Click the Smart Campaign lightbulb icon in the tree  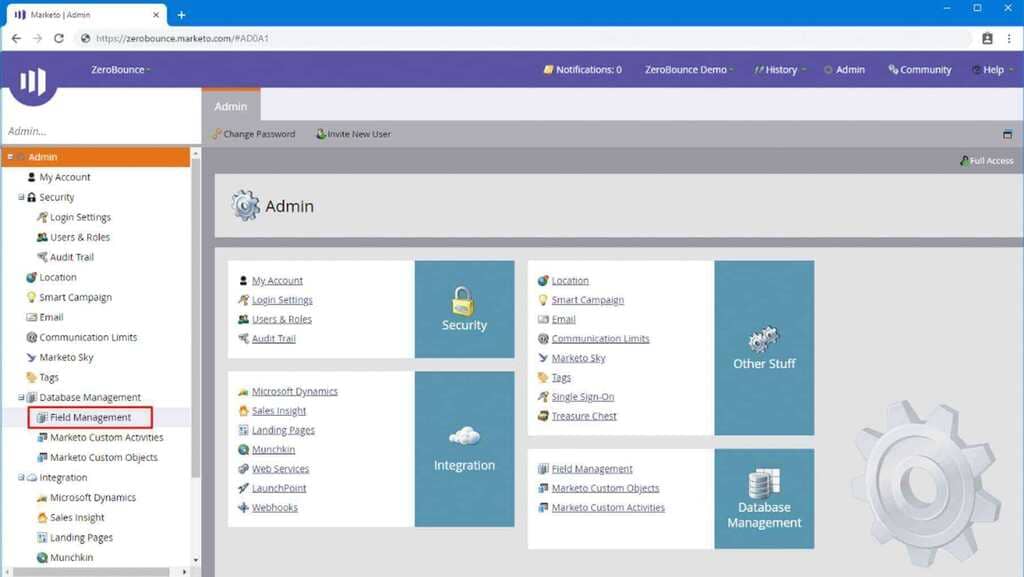(x=31, y=297)
